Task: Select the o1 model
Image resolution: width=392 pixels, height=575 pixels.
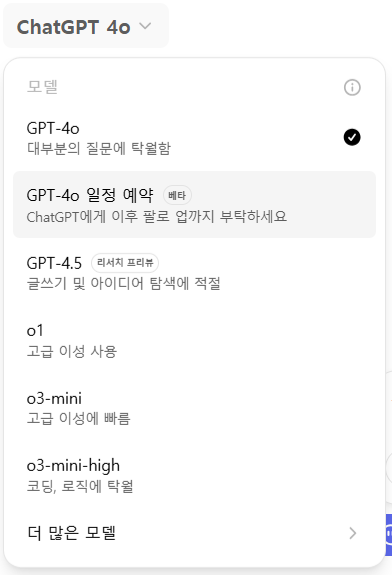Action: click(194, 340)
